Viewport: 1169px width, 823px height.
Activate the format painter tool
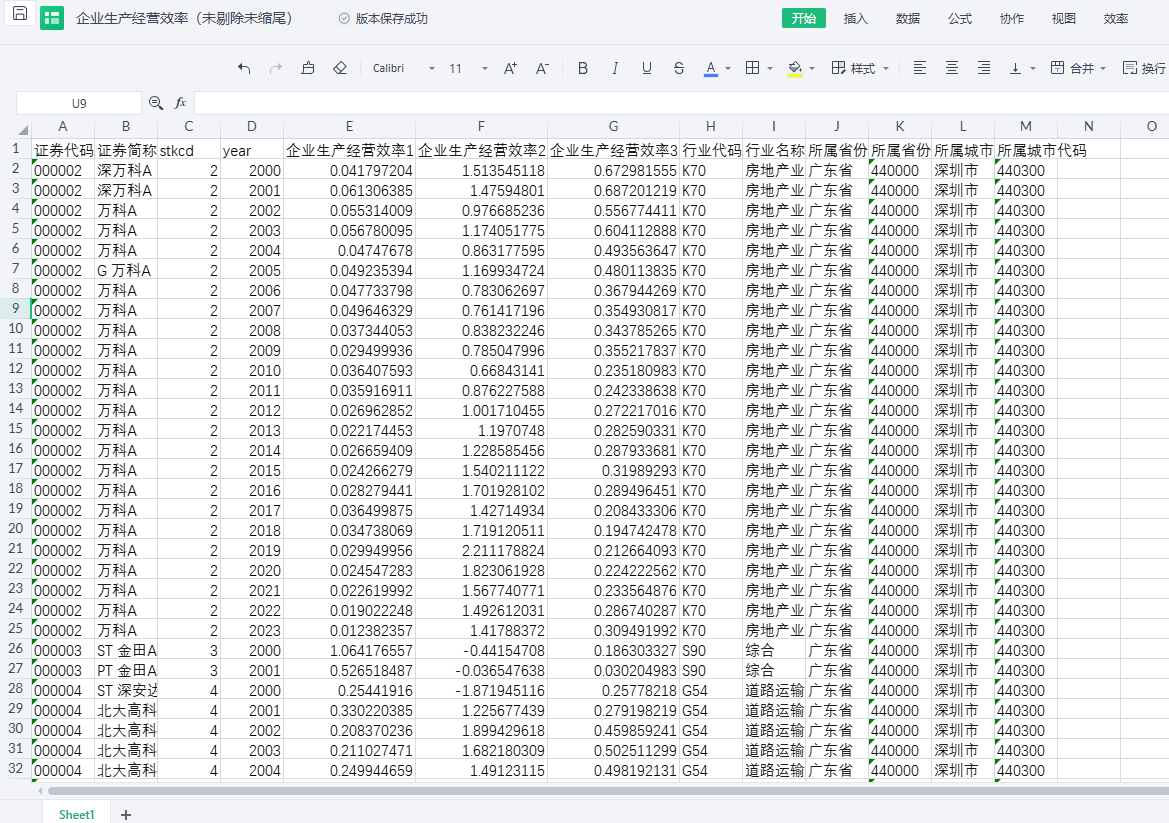coord(308,69)
